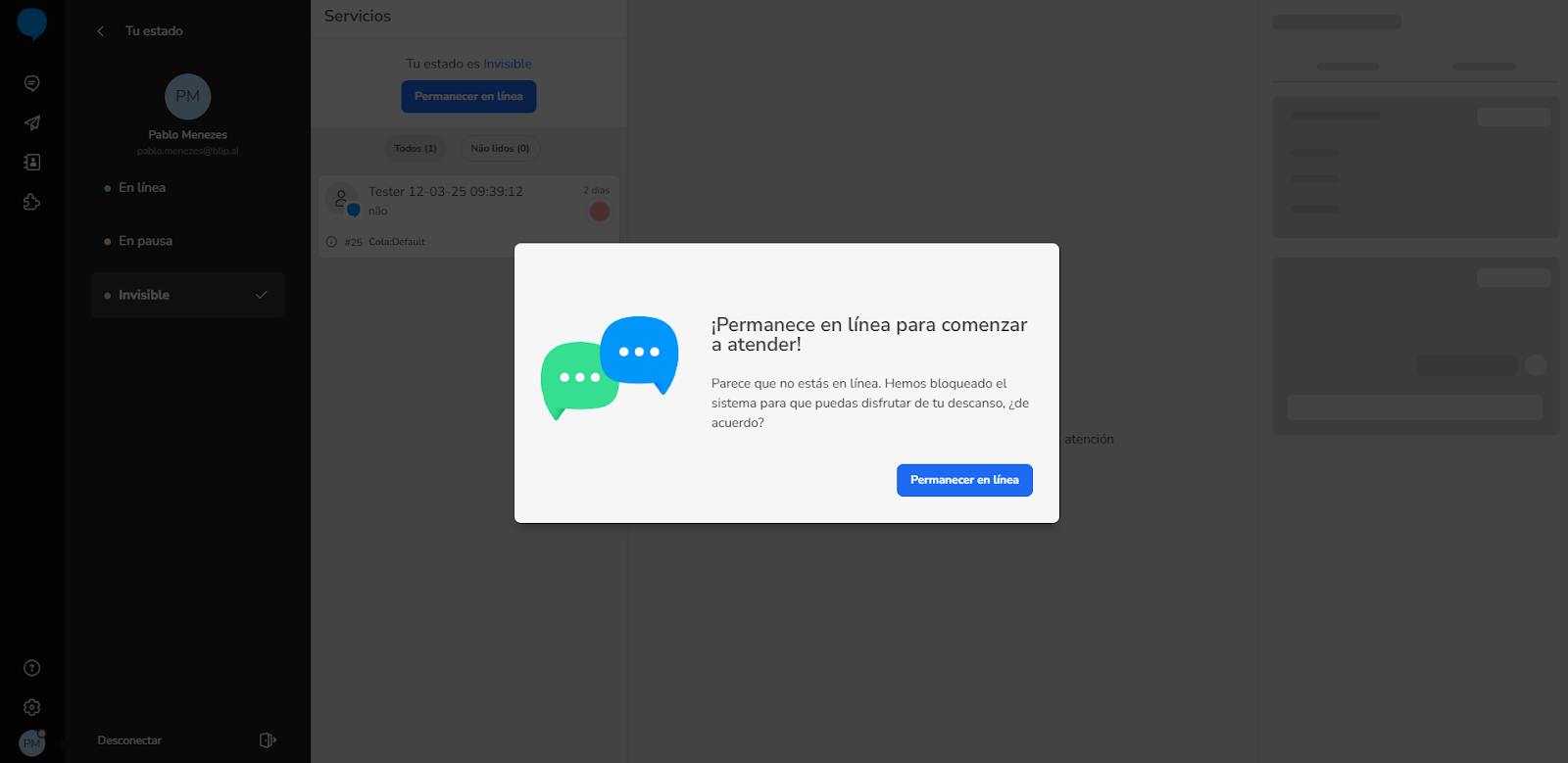
Task: Open the chat conversations icon in sidebar
Action: click(x=31, y=84)
